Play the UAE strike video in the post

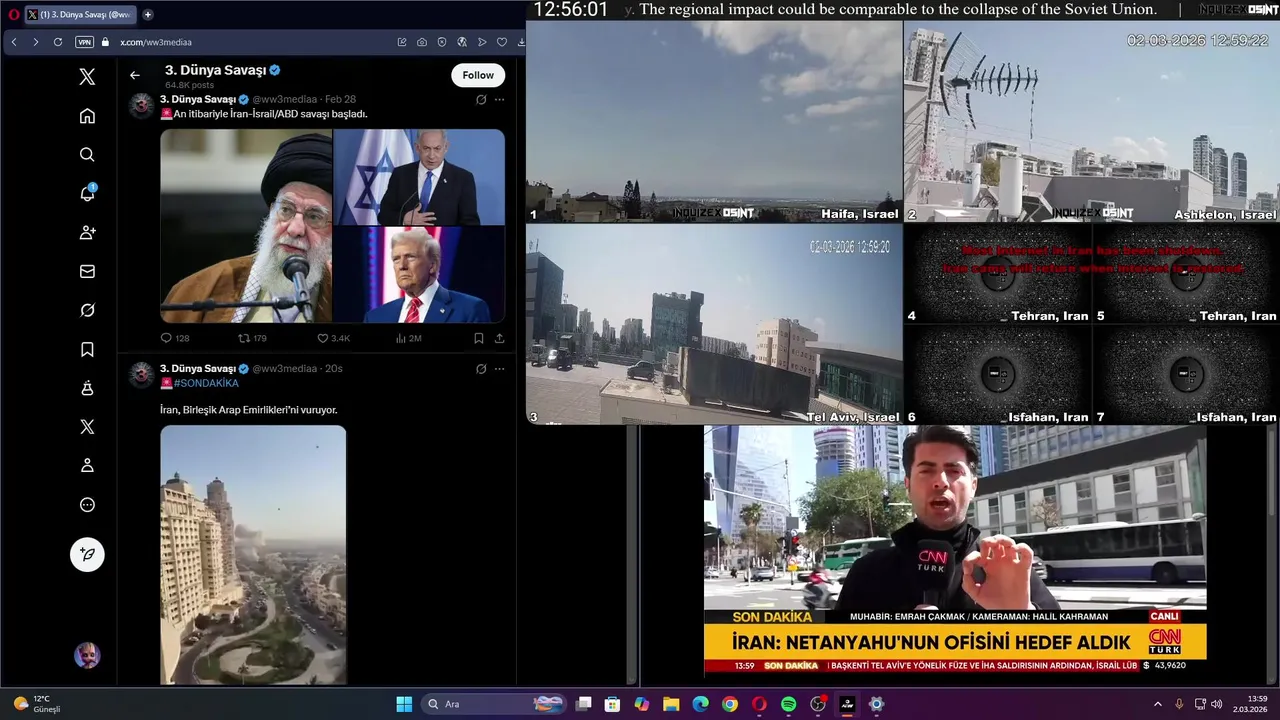[x=253, y=555]
